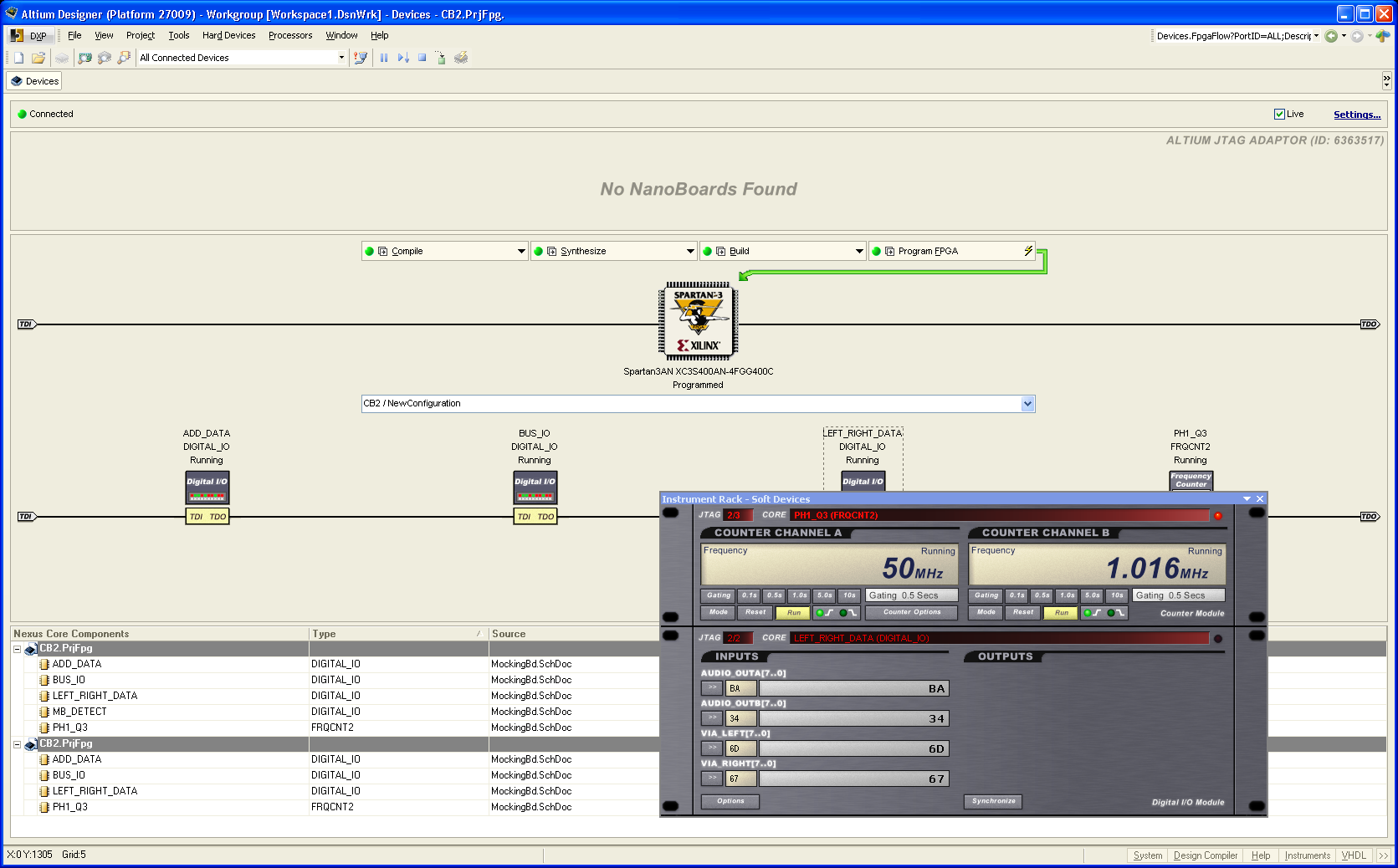Open the Synthesize stage dropdown arrow

(690, 251)
